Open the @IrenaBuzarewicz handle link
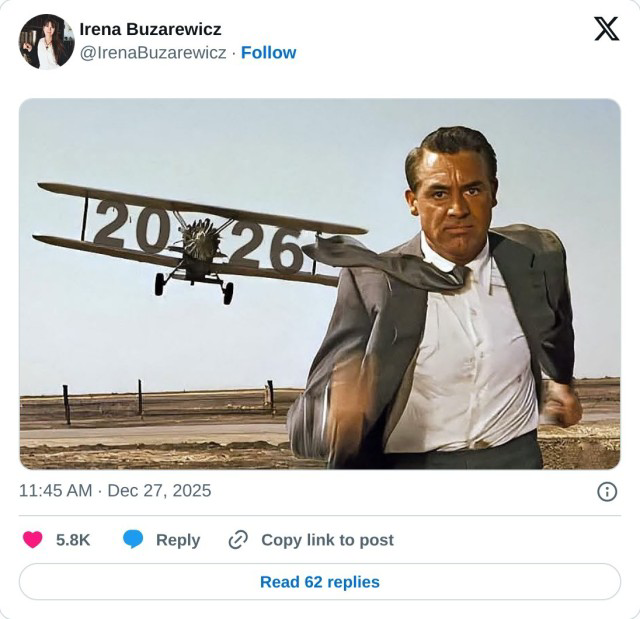Screen dimensions: 640x619 [x=152, y=53]
